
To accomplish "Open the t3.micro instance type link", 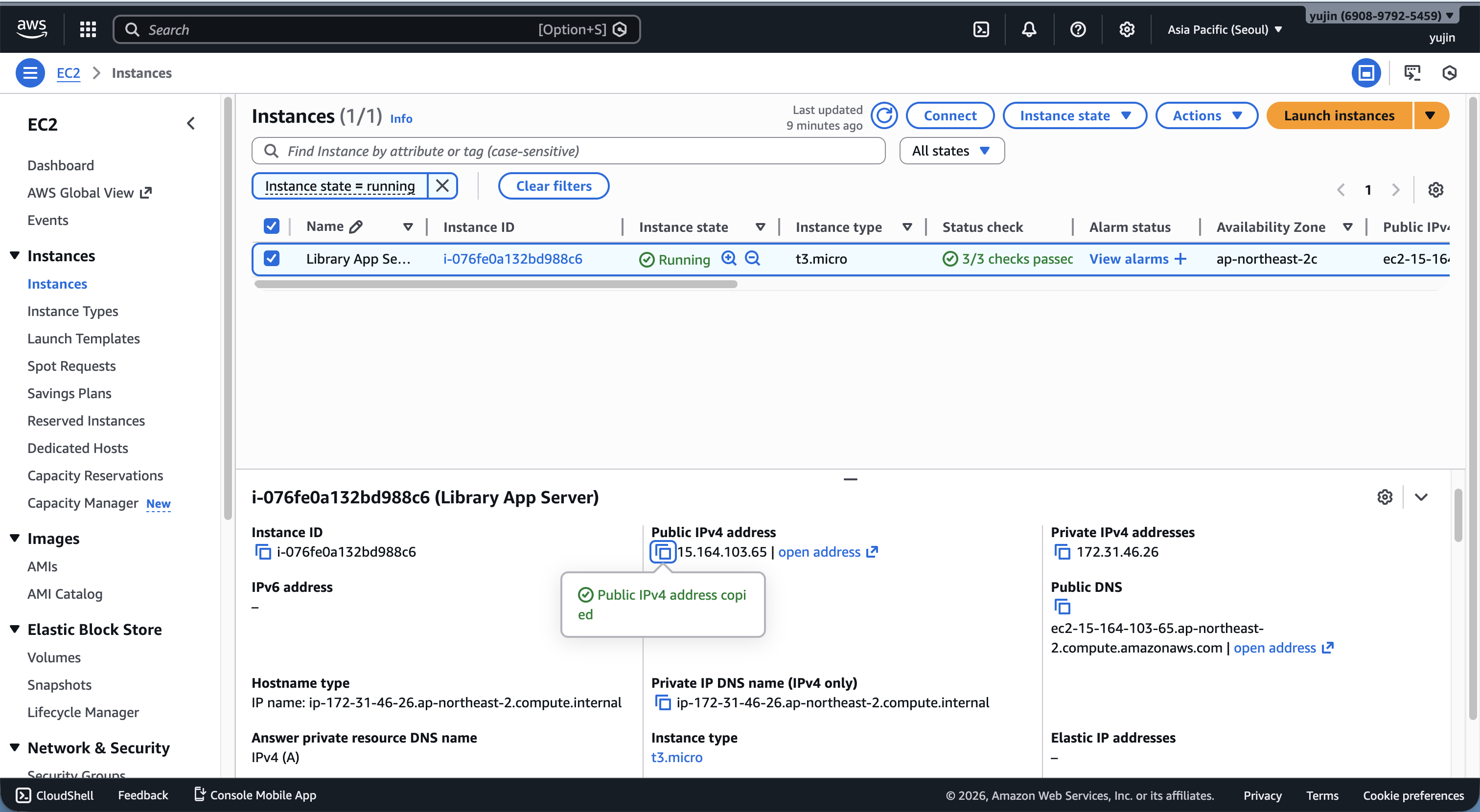I will click(x=676, y=757).
